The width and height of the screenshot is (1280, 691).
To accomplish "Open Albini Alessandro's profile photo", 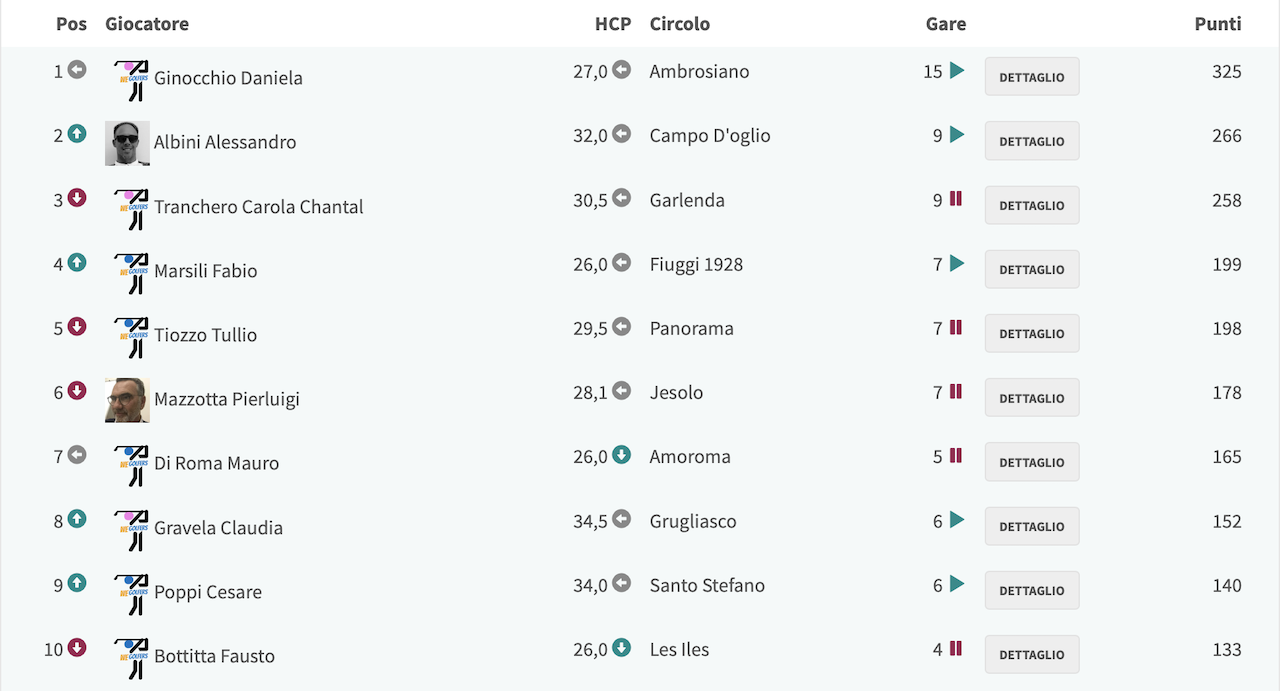I will (127, 143).
